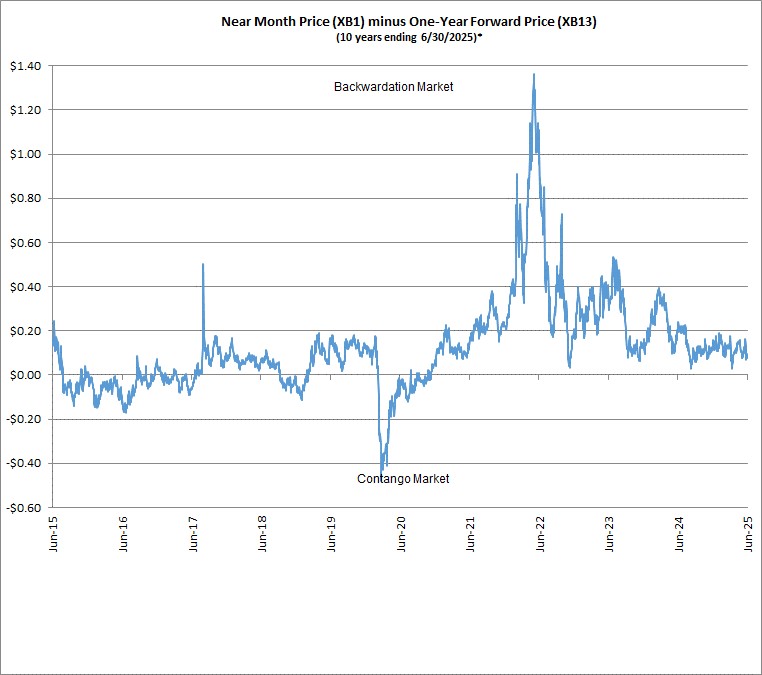Click the Jun-20 x-axis label

point(400,534)
